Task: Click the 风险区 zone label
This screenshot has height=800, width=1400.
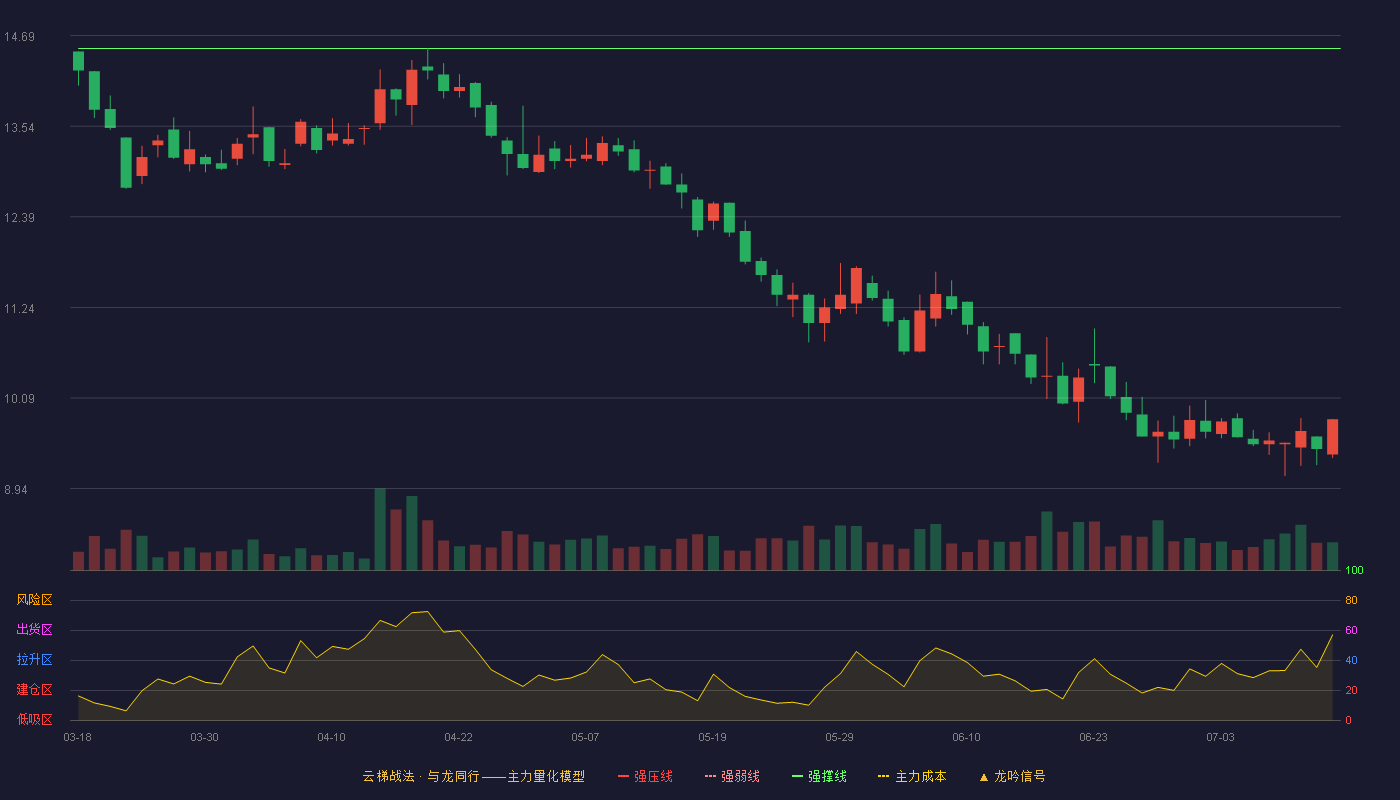Action: tap(34, 600)
